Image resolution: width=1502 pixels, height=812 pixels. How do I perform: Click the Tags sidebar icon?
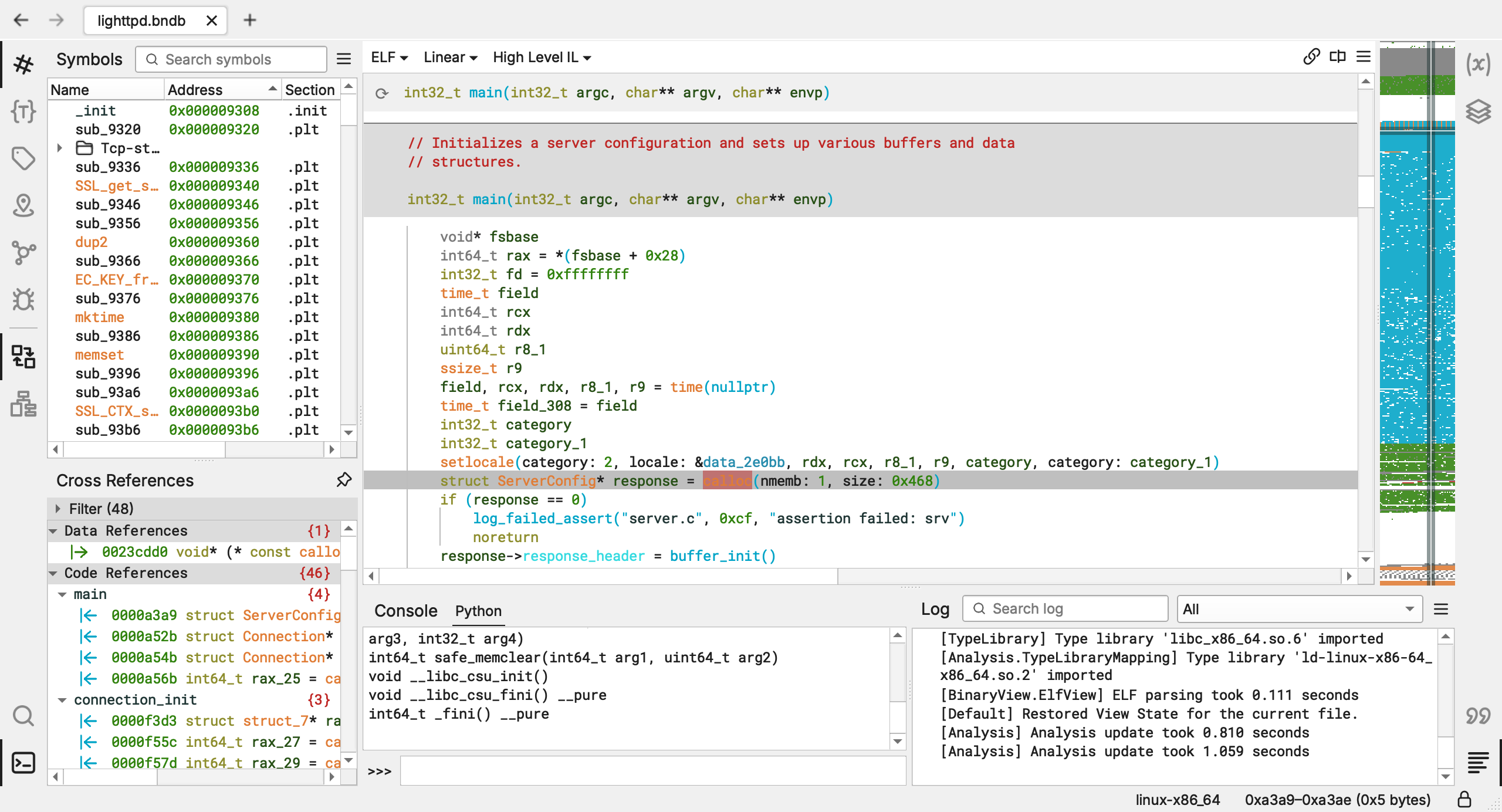click(23, 158)
